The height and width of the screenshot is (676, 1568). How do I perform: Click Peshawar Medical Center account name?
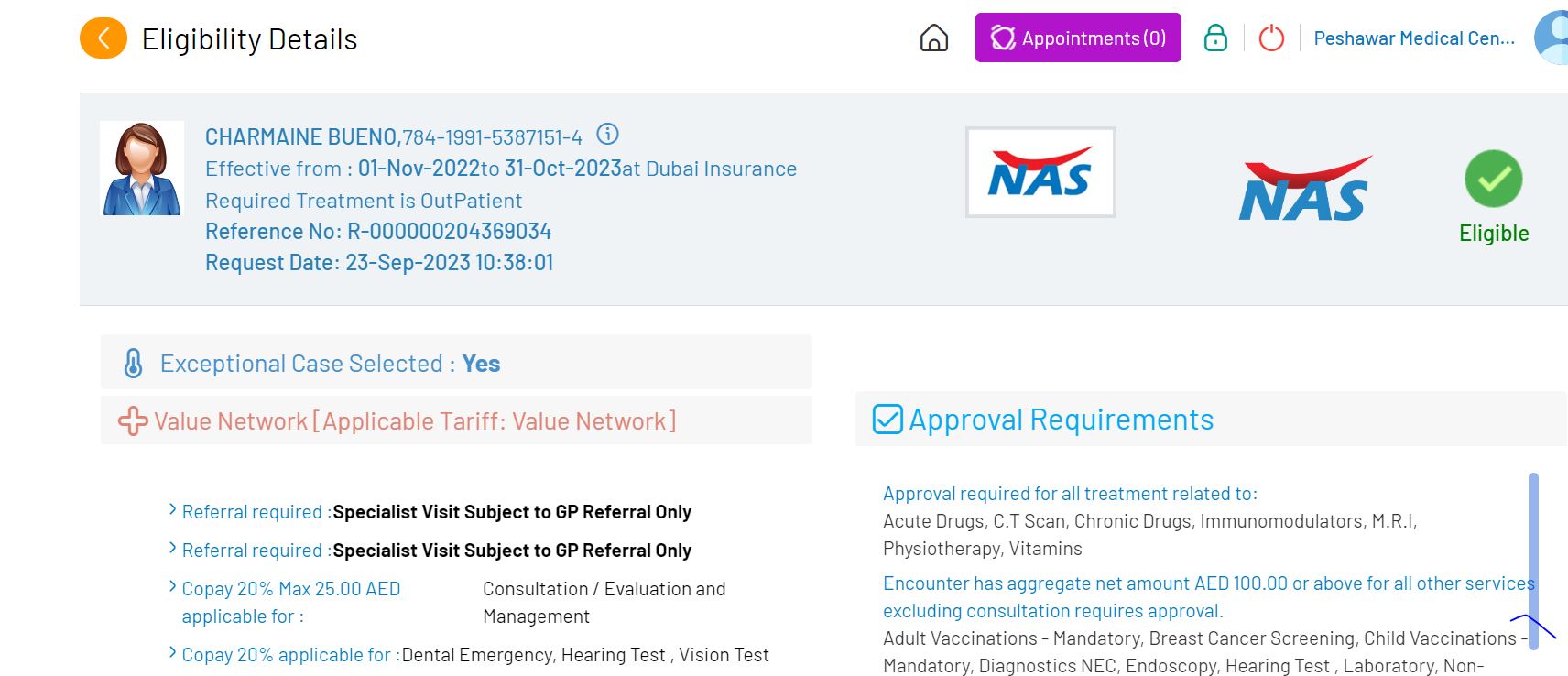pos(1413,38)
